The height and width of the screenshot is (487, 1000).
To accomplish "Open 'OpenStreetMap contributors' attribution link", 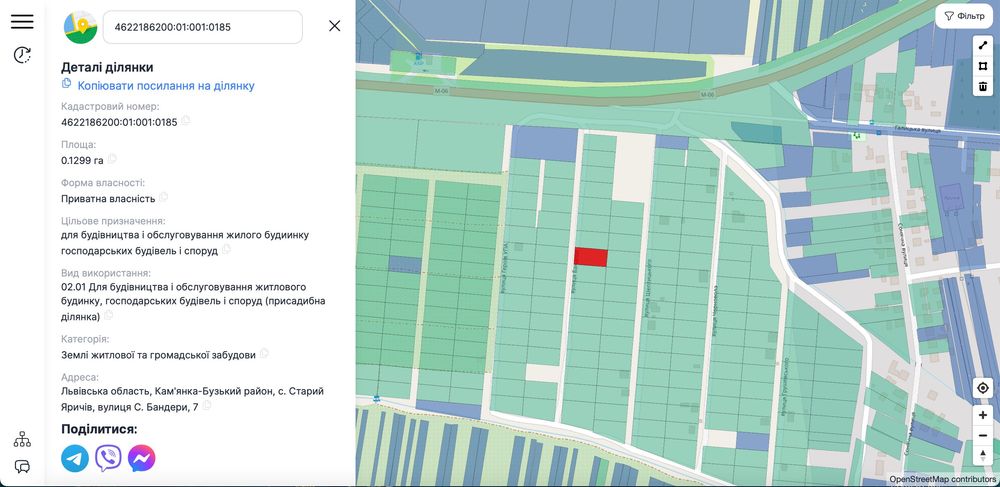I will [942, 479].
